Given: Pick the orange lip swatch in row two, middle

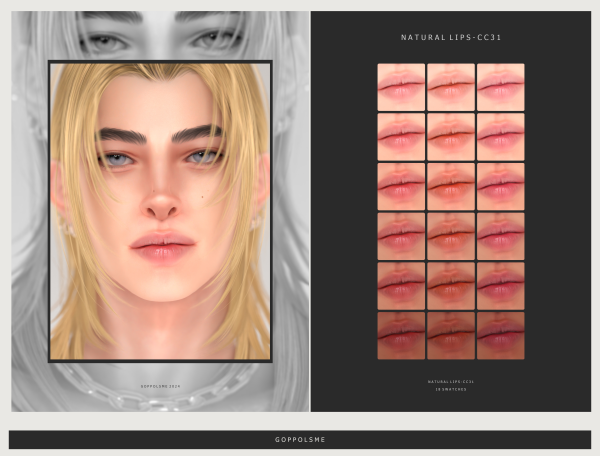Looking at the screenshot, I should pyautogui.click(x=451, y=137).
